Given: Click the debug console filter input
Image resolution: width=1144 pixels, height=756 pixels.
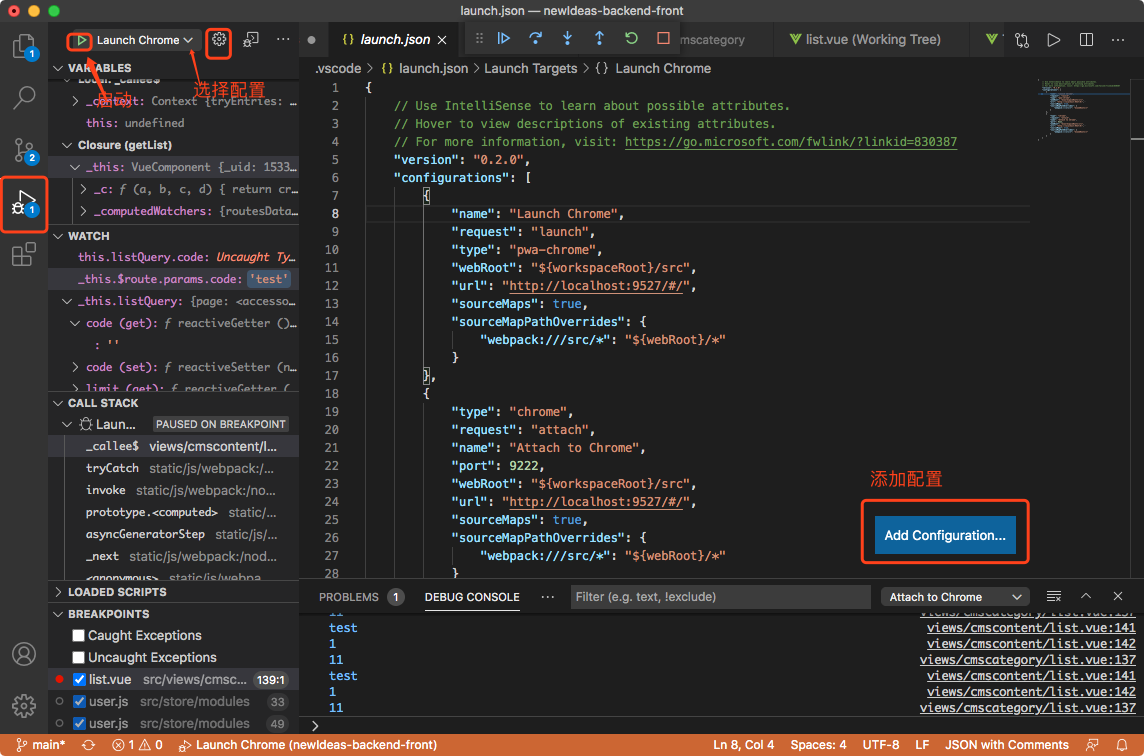Looking at the screenshot, I should [720, 597].
